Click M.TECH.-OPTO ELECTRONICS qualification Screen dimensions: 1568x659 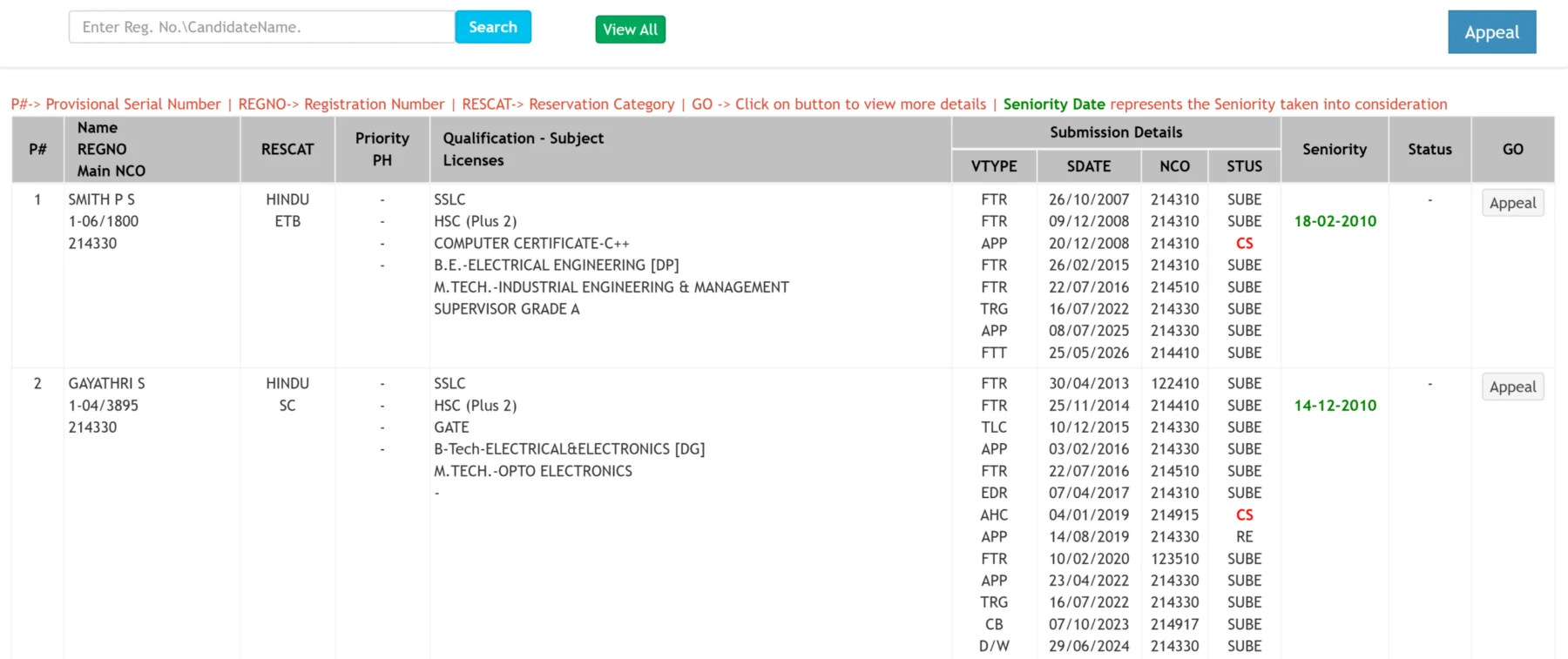pos(533,471)
